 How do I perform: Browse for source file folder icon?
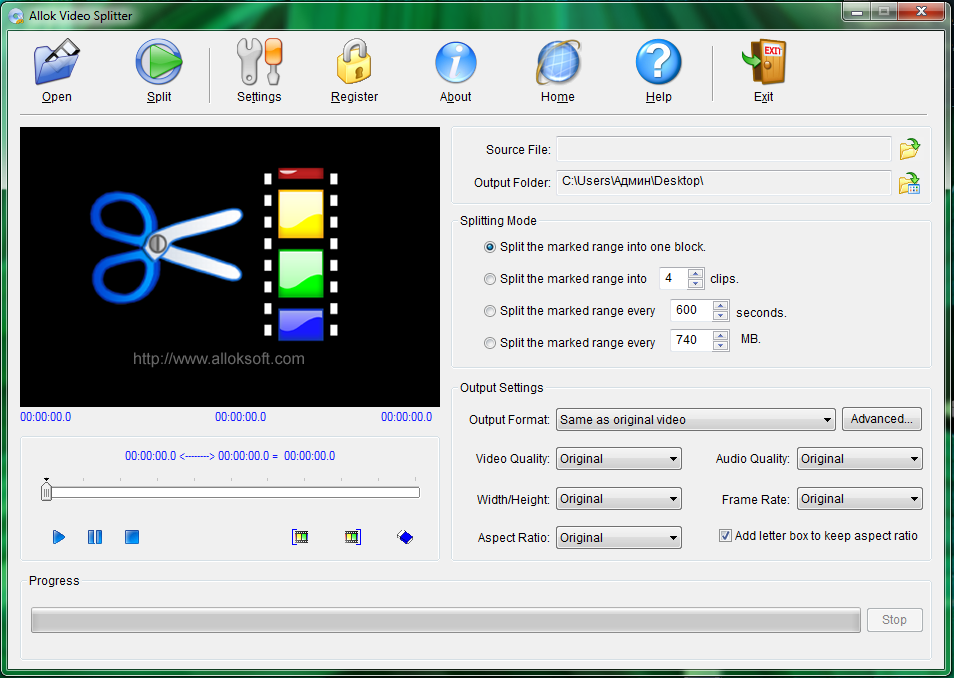click(909, 150)
